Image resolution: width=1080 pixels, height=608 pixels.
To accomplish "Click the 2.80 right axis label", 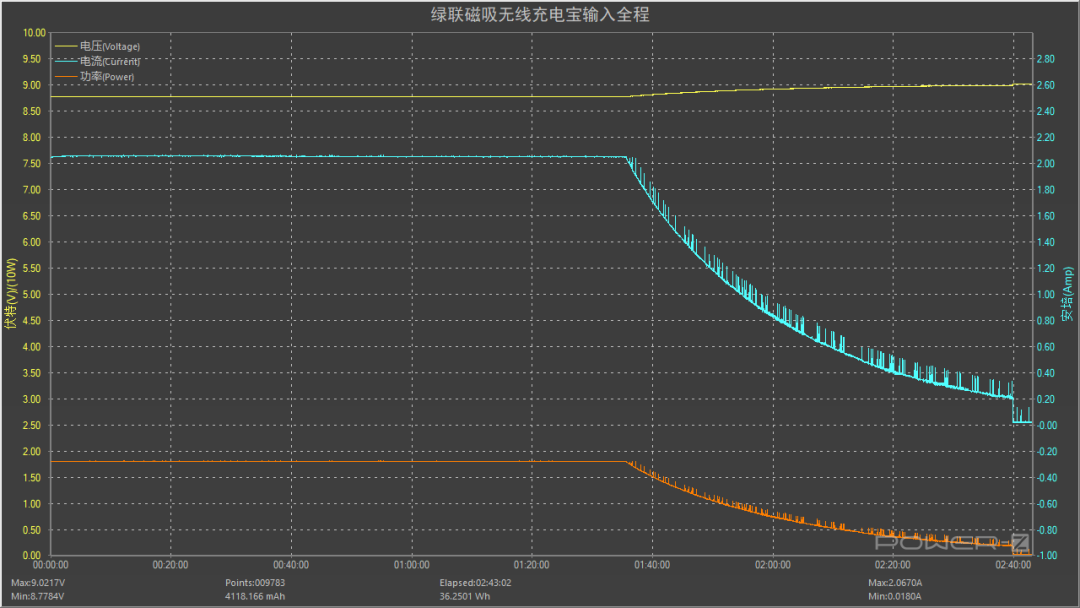I will (x=1046, y=59).
